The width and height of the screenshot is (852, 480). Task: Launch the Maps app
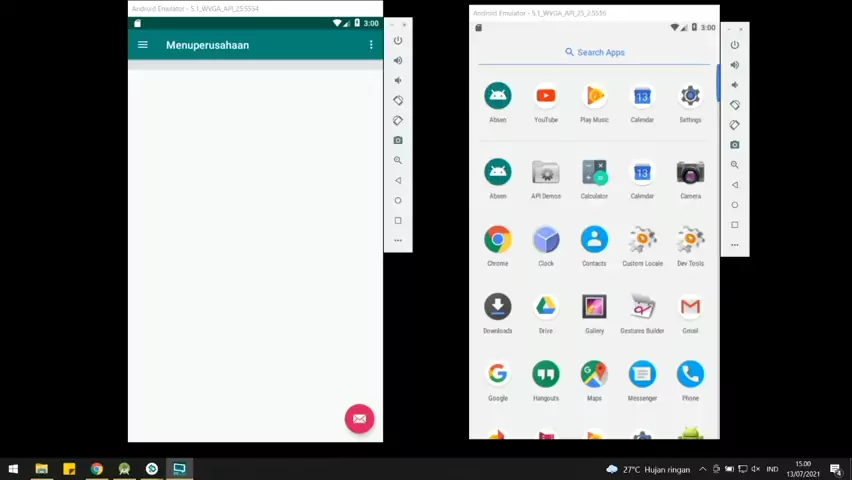pos(594,374)
